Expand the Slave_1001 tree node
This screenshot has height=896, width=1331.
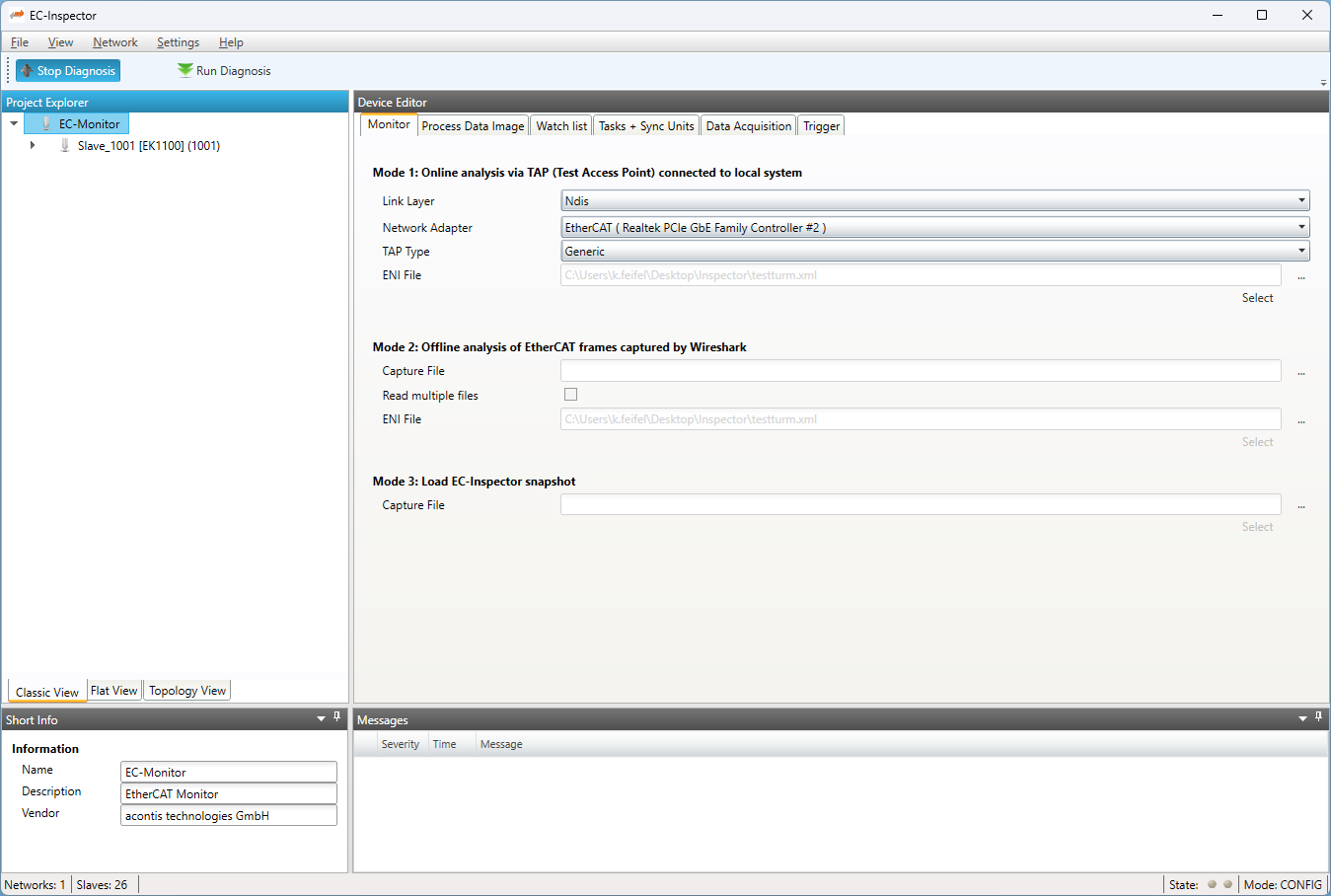33,146
